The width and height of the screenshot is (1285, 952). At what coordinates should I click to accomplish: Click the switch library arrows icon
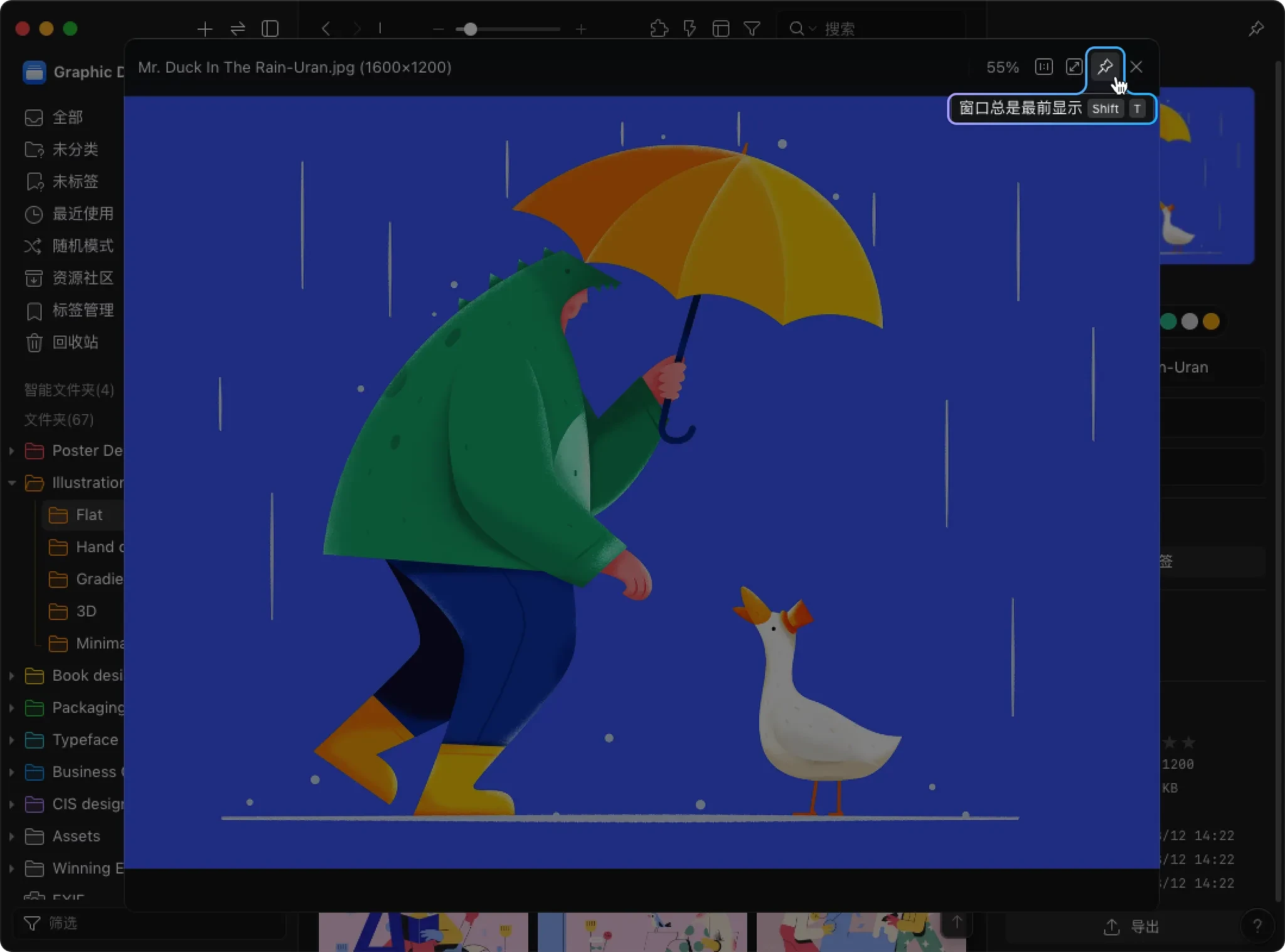pyautogui.click(x=237, y=29)
